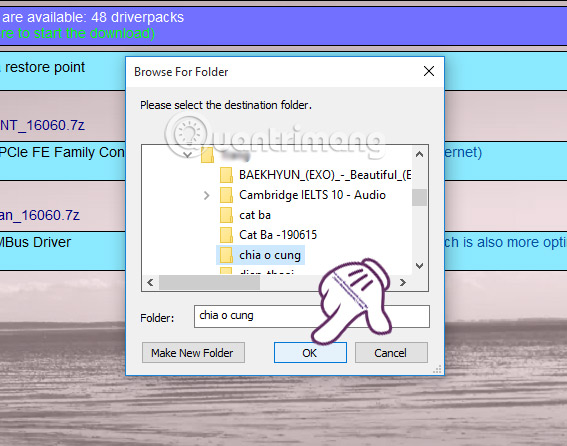Close the Browse For Folder dialog
567x446 pixels.
tap(429, 71)
